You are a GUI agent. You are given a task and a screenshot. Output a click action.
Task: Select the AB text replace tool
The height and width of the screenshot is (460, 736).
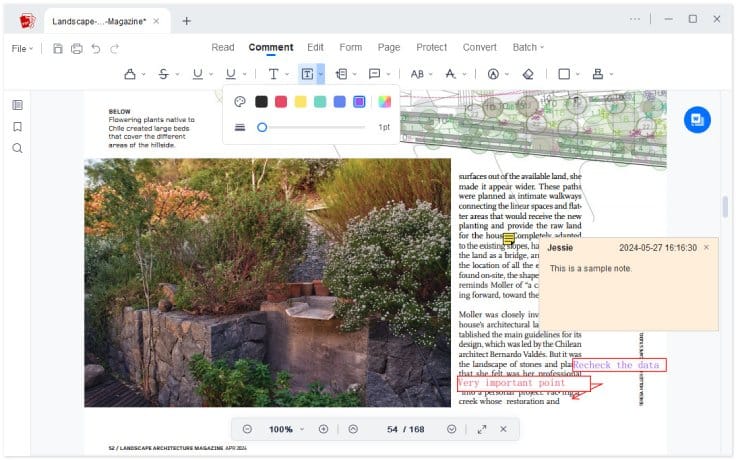(417, 74)
